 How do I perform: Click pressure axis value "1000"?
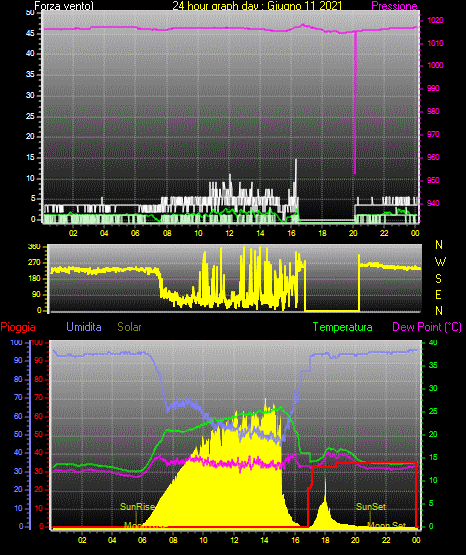tap(435, 65)
